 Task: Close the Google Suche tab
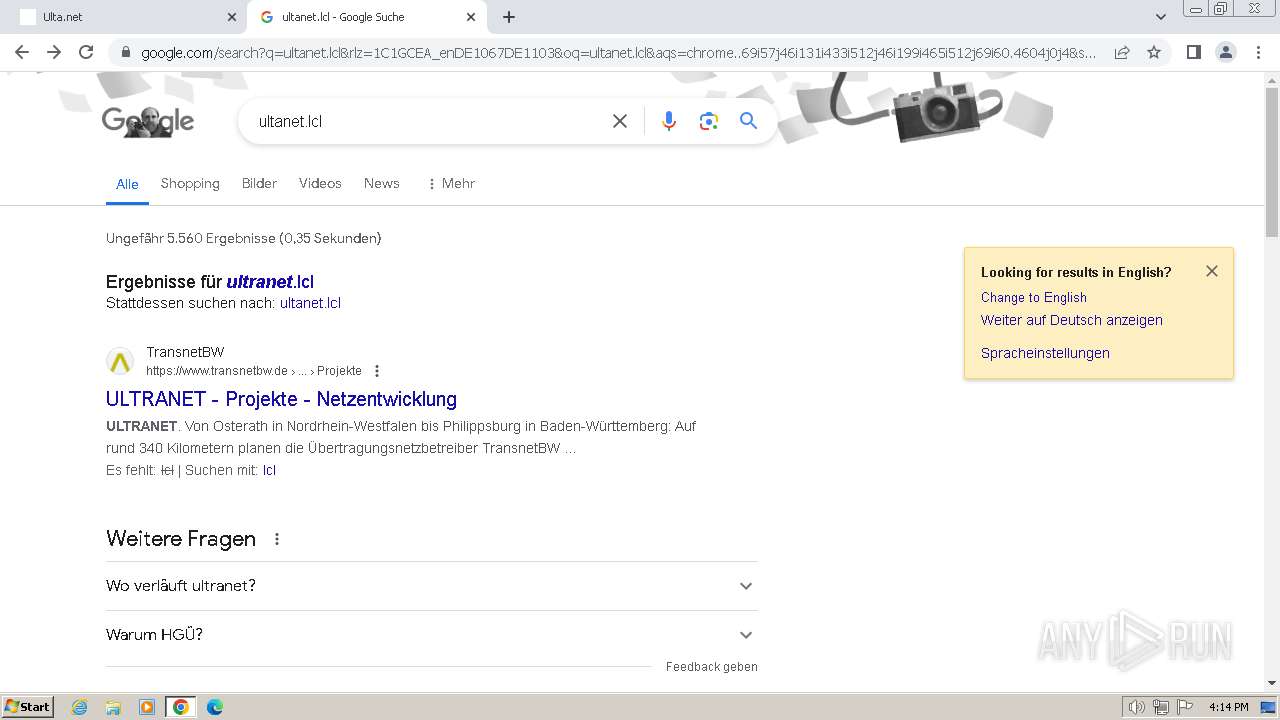click(x=471, y=17)
